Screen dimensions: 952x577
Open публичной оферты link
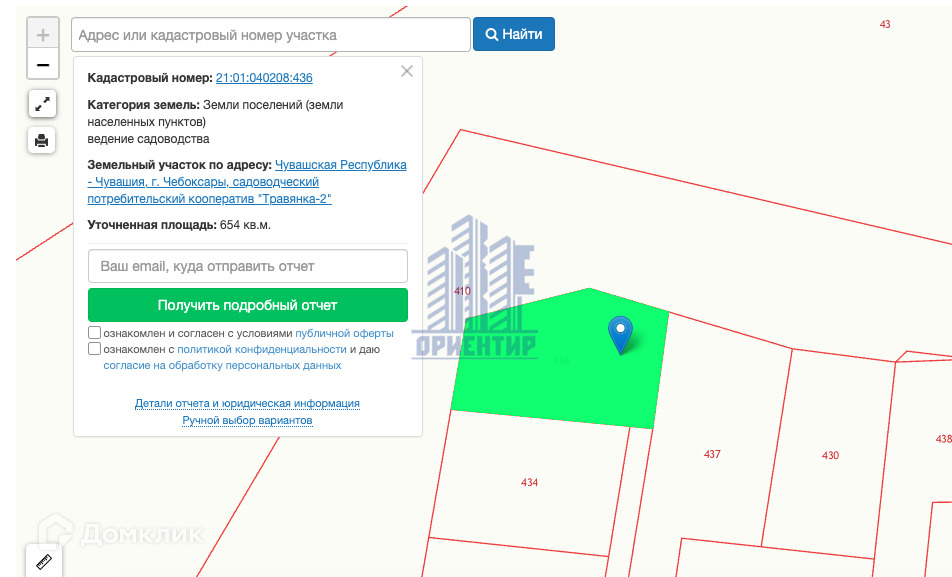[x=344, y=333]
